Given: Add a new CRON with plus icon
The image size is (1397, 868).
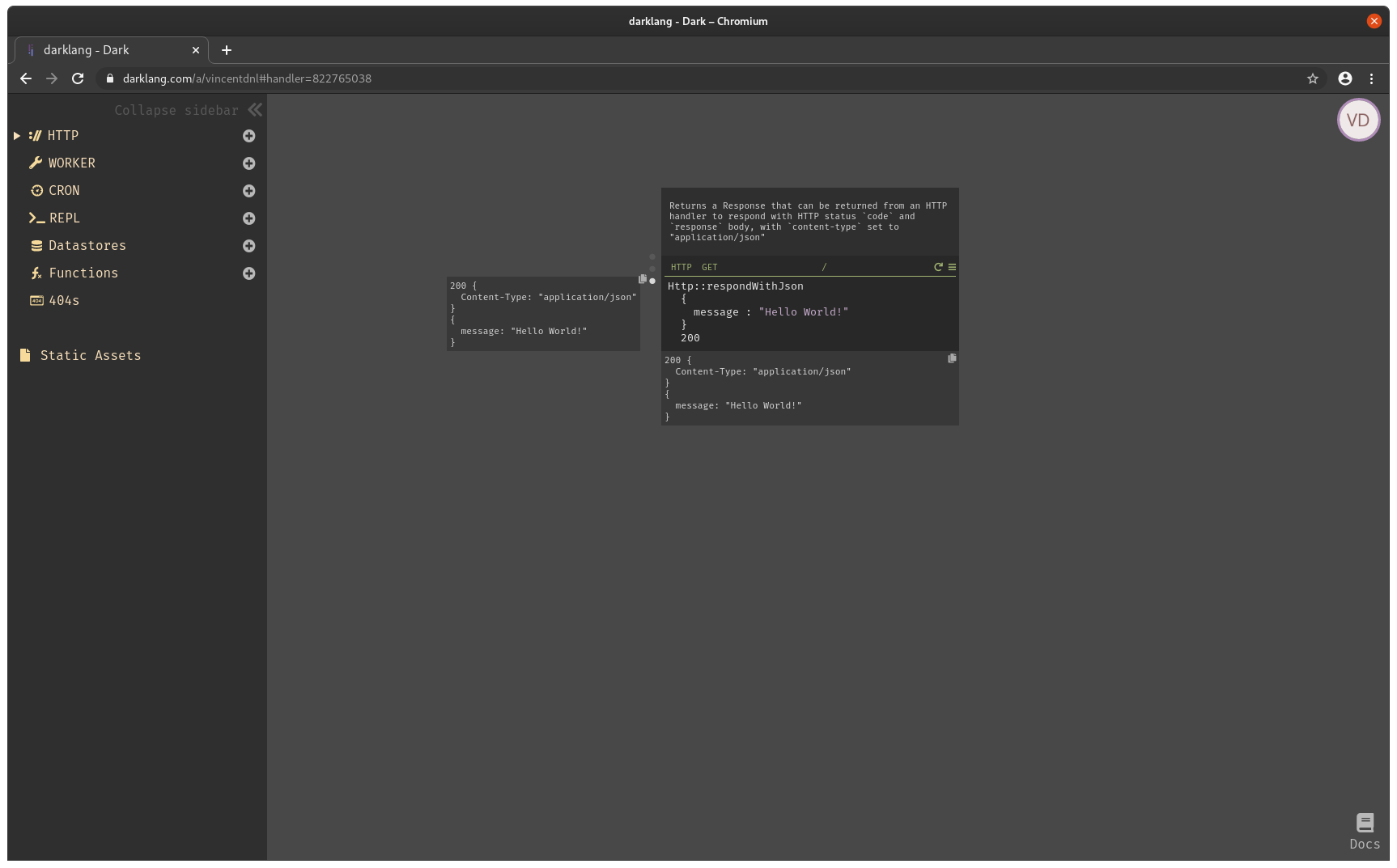Looking at the screenshot, I should coord(249,191).
